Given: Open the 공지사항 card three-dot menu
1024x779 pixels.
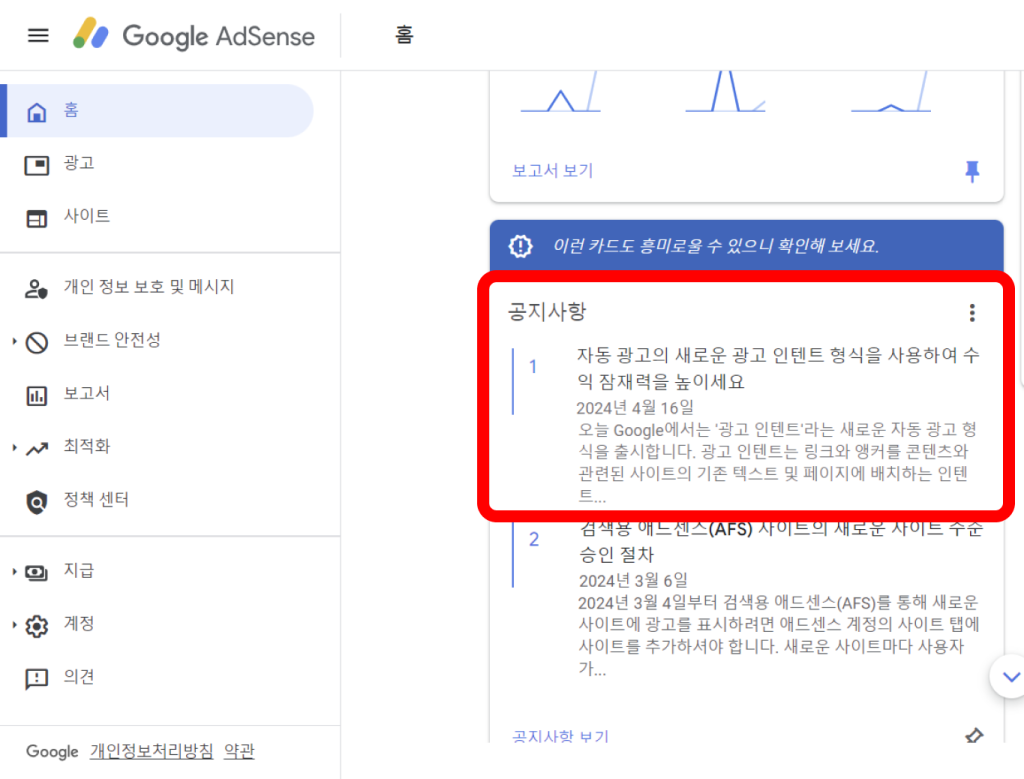Looking at the screenshot, I should coord(972,313).
